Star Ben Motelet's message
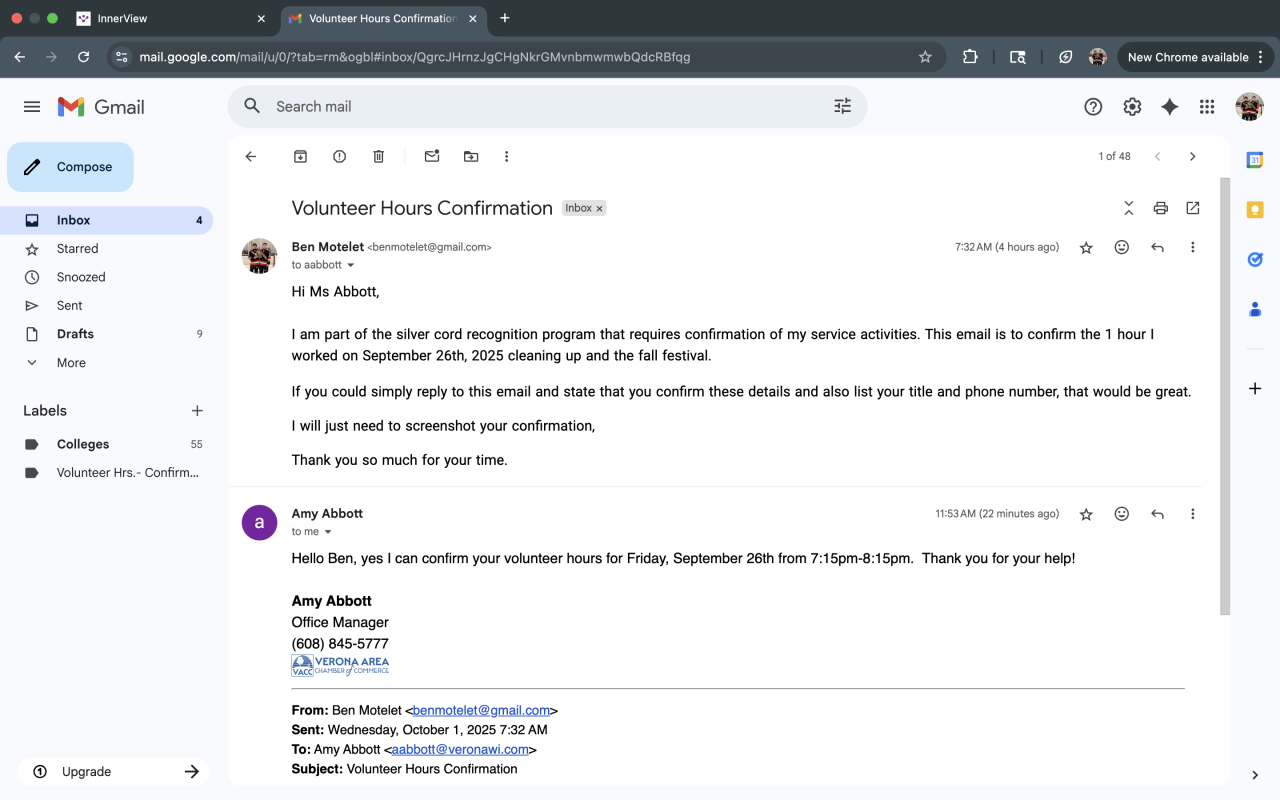 pos(1086,248)
